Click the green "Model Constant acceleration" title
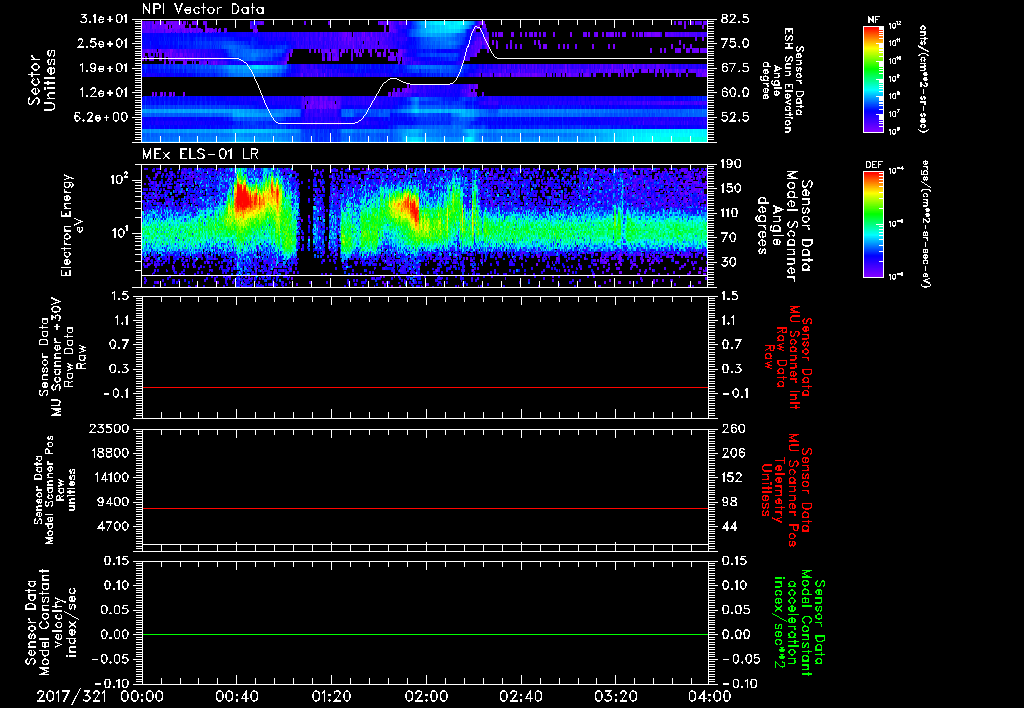Viewport: 1024px width, 708px height. (799, 623)
